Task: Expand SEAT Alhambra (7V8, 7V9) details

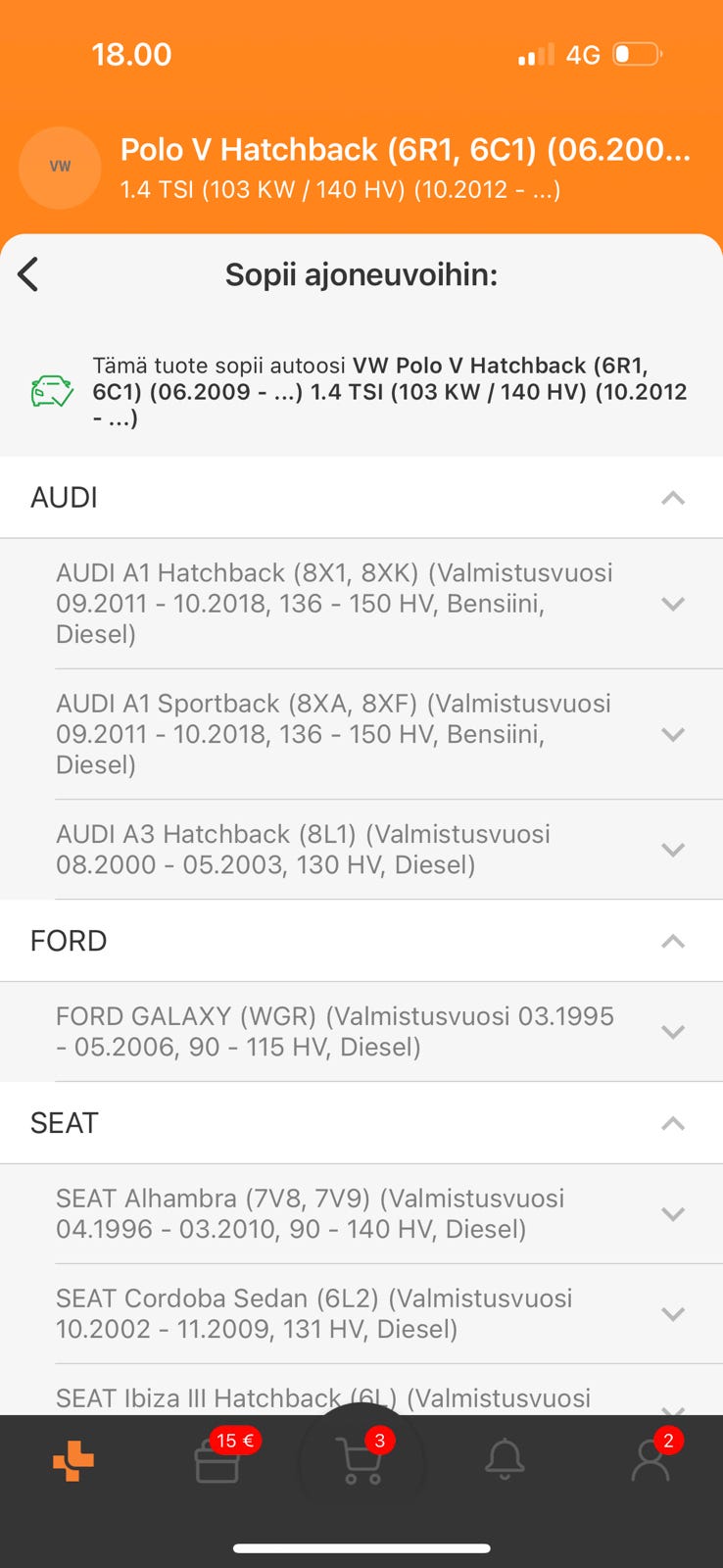Action: (672, 1214)
